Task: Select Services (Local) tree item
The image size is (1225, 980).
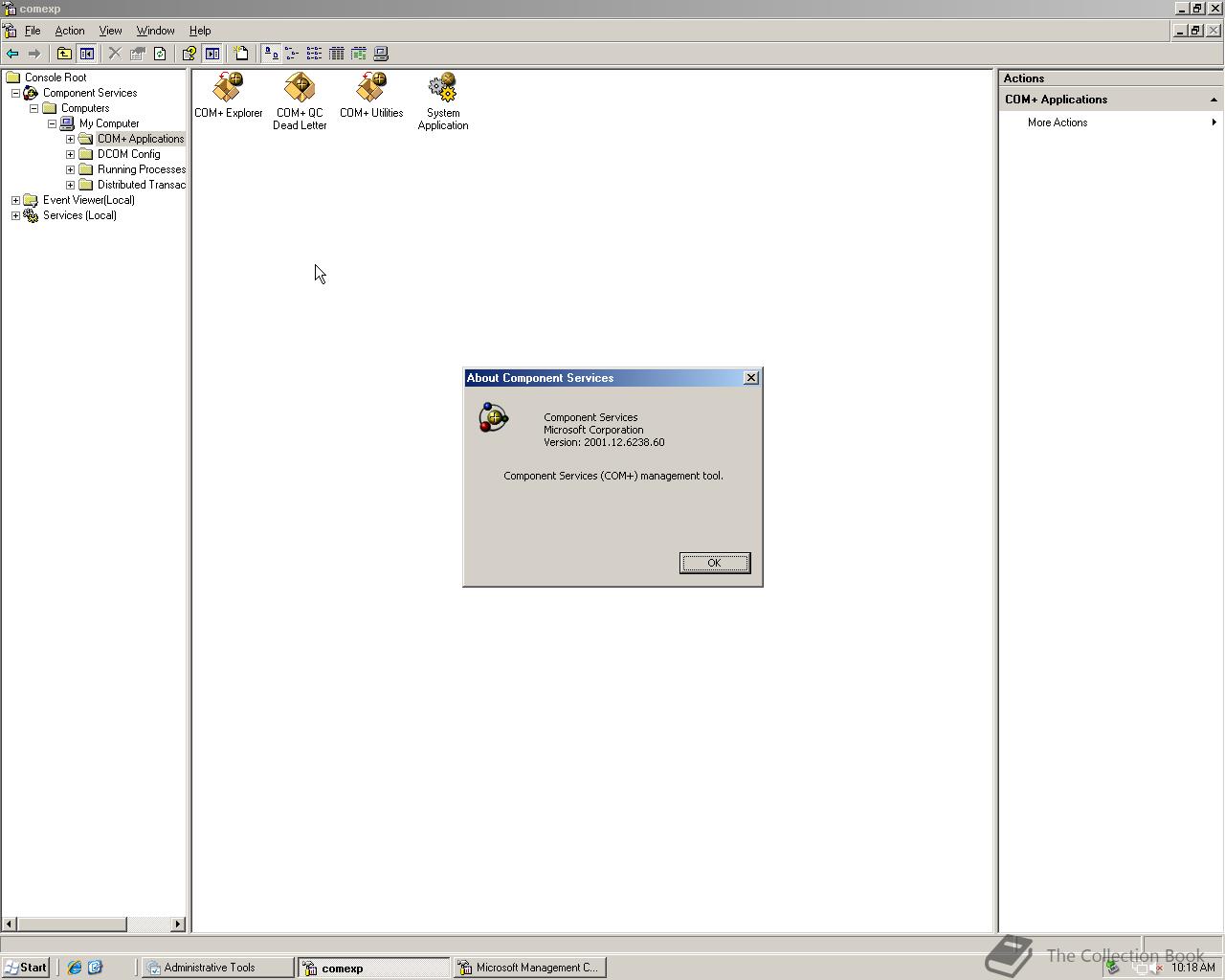Action: pyautogui.click(x=79, y=215)
